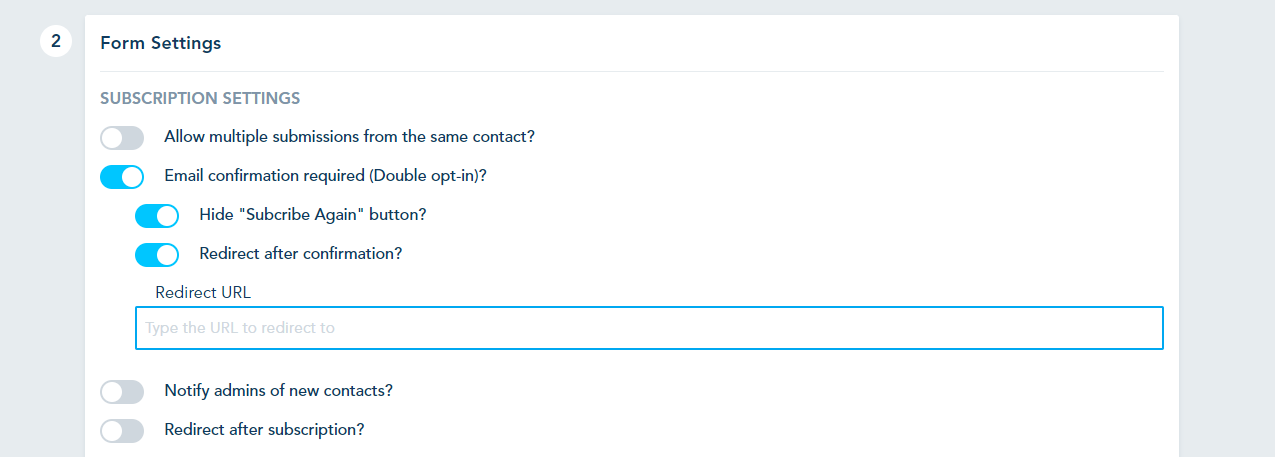Click the step 2 number badge
This screenshot has height=457, width=1275.
point(56,42)
